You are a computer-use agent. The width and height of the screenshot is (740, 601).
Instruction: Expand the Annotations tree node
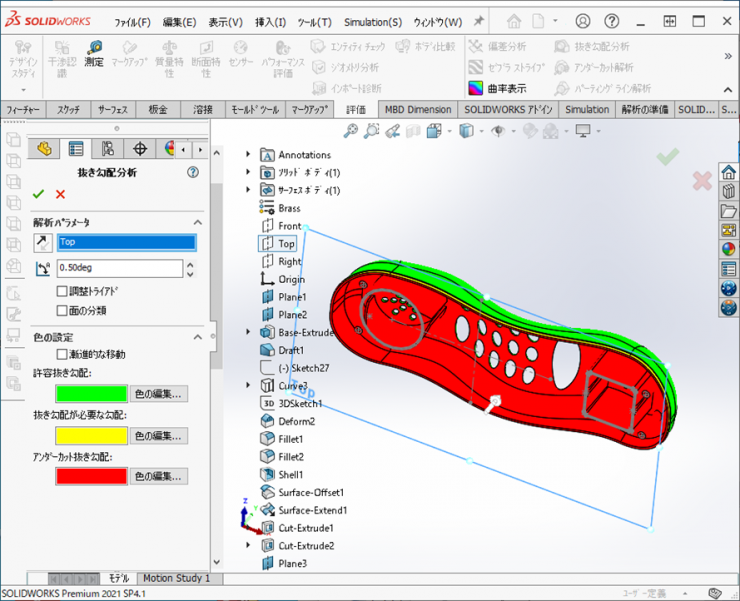click(248, 154)
